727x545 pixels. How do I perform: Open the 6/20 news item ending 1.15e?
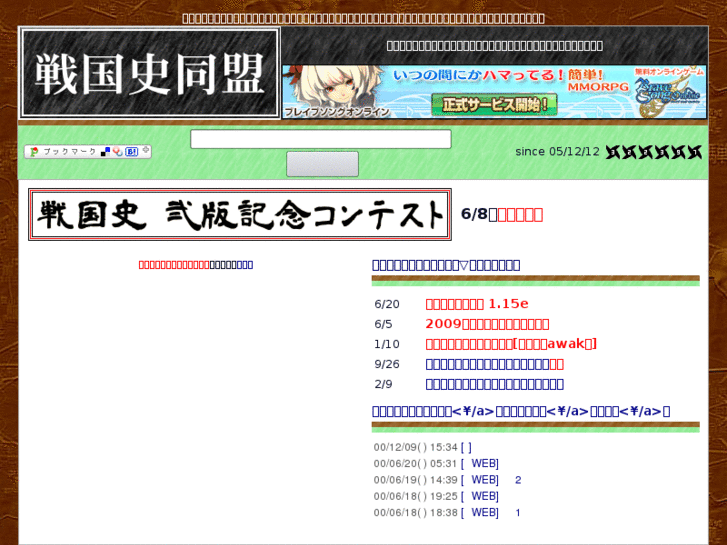477,304
